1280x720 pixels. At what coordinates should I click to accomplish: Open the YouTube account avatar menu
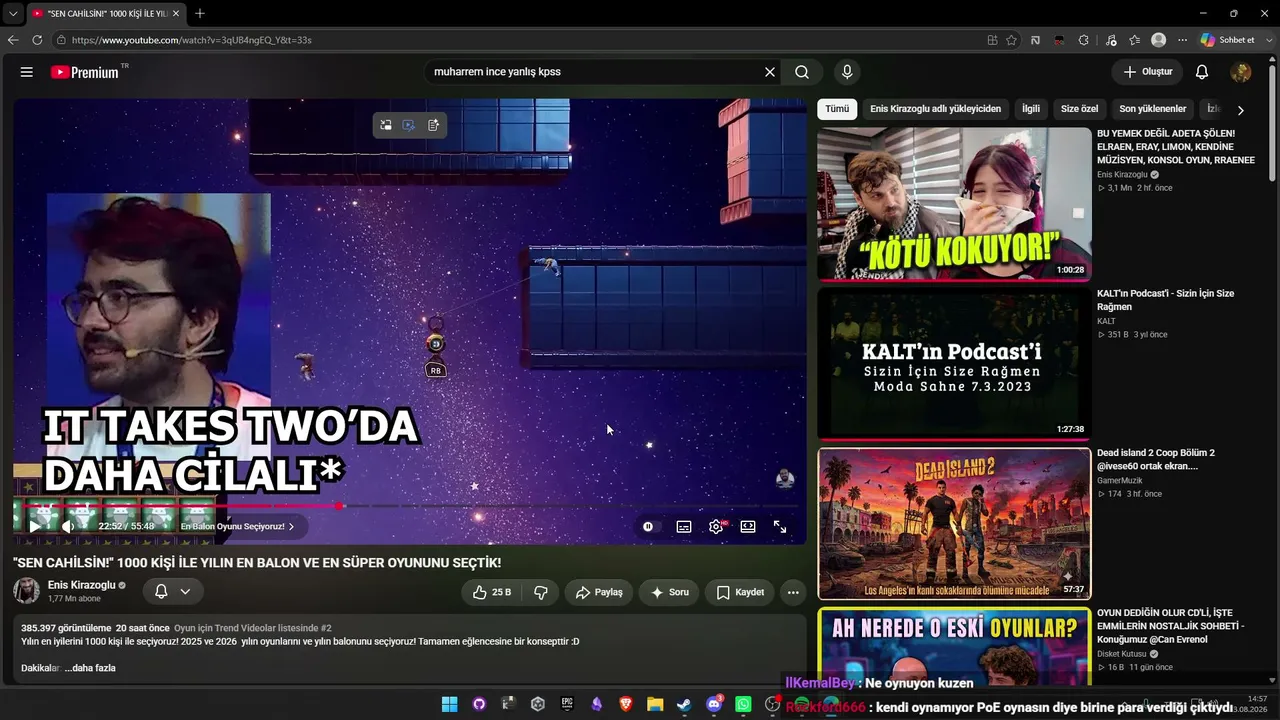coord(1241,72)
